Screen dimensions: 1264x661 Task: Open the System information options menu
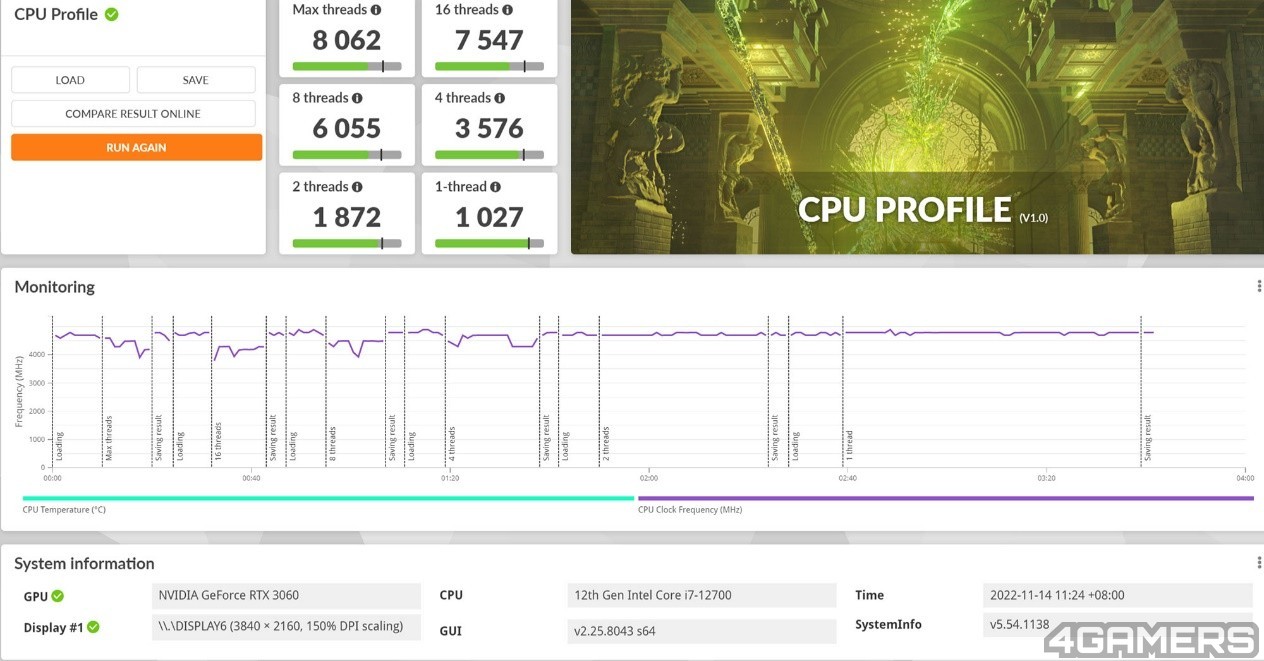[1258, 563]
